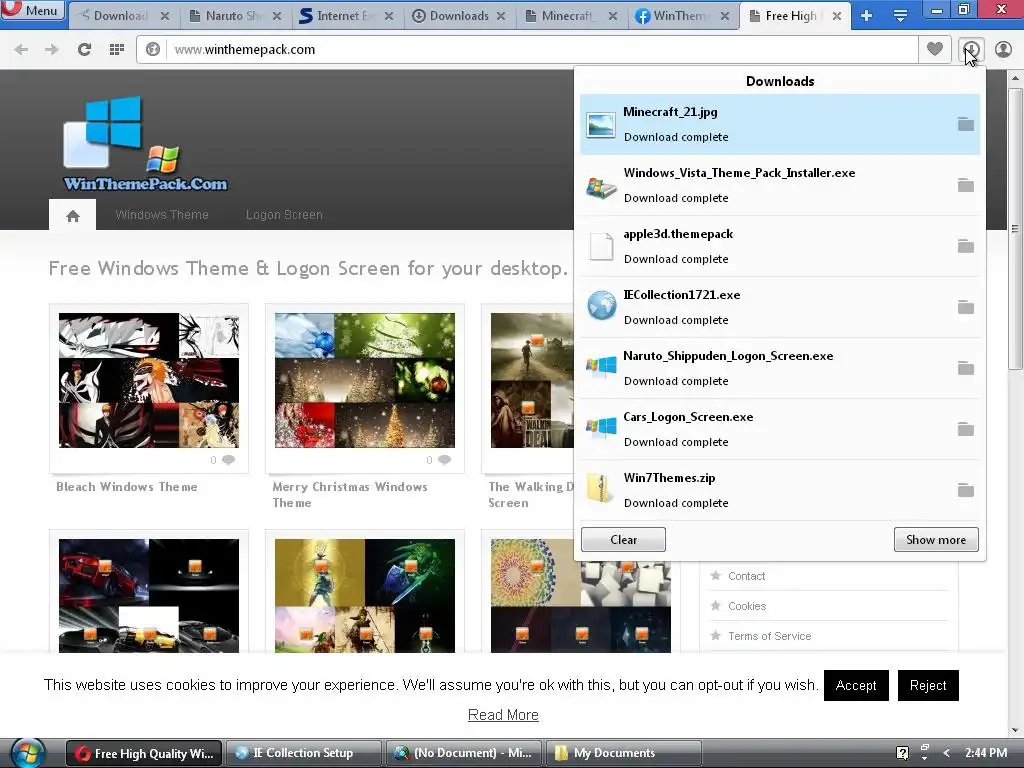Show hidden system tray icons arrow
This screenshot has width=1024, height=768.
946,753
